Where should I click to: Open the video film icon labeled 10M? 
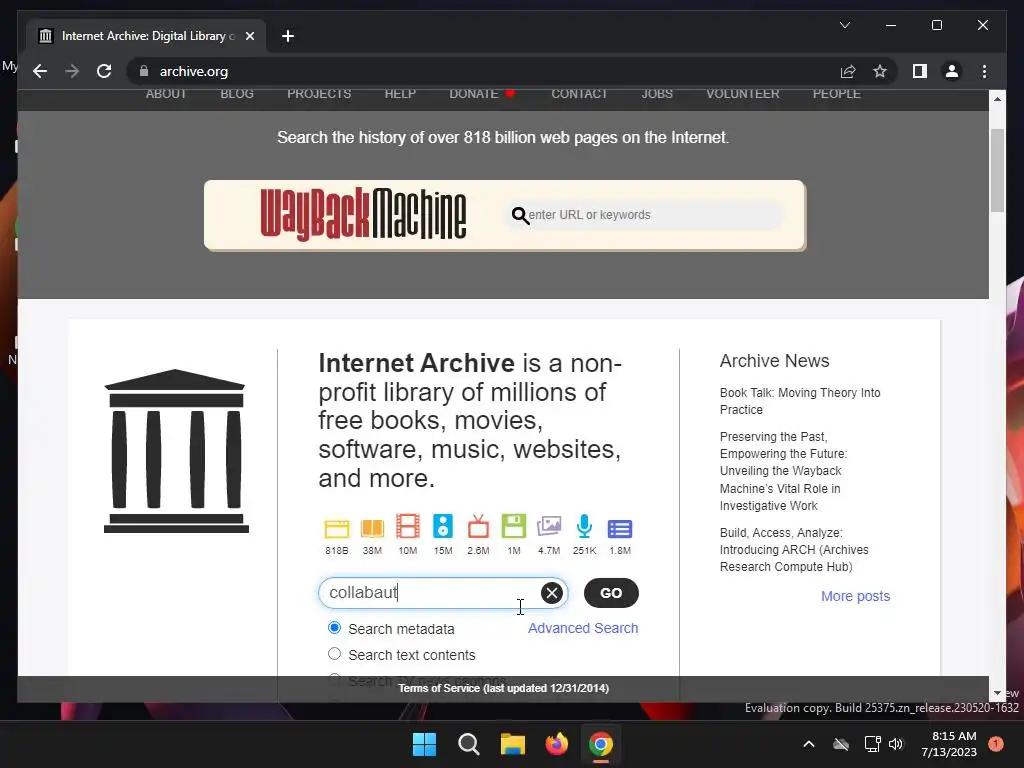tap(408, 526)
